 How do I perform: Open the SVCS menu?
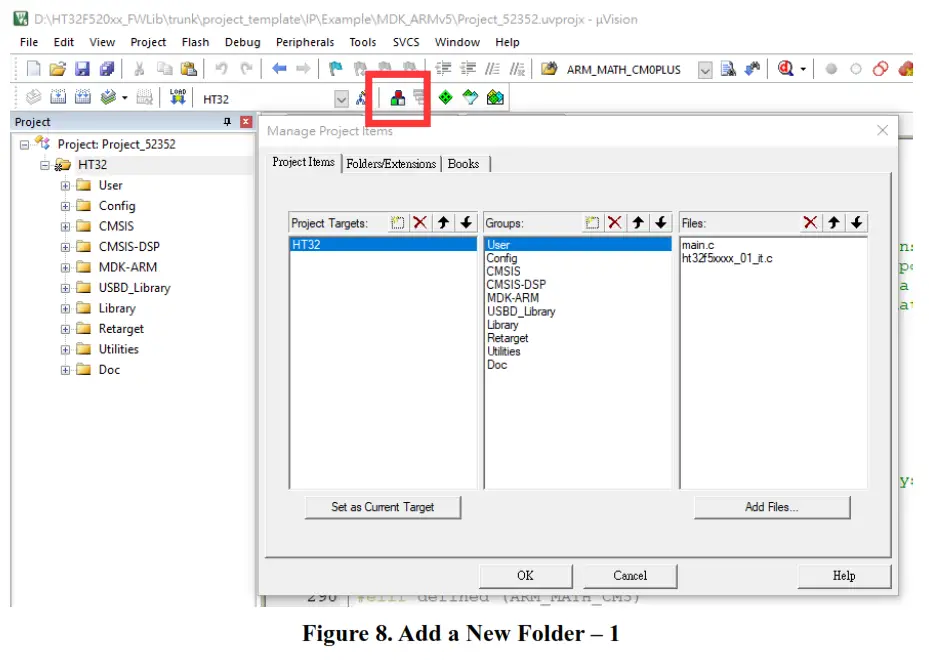pyautogui.click(x=406, y=42)
